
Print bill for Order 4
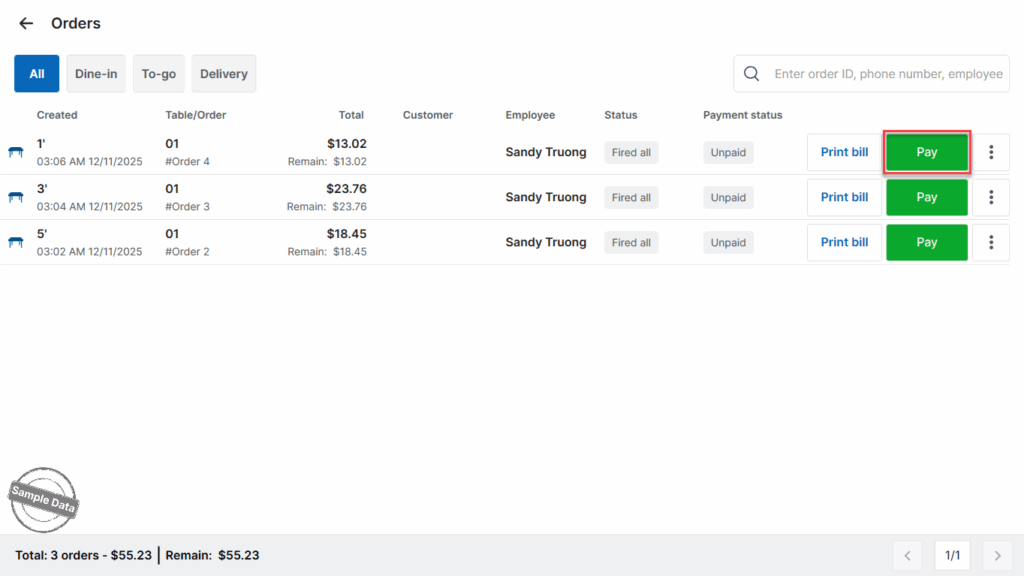pos(844,152)
